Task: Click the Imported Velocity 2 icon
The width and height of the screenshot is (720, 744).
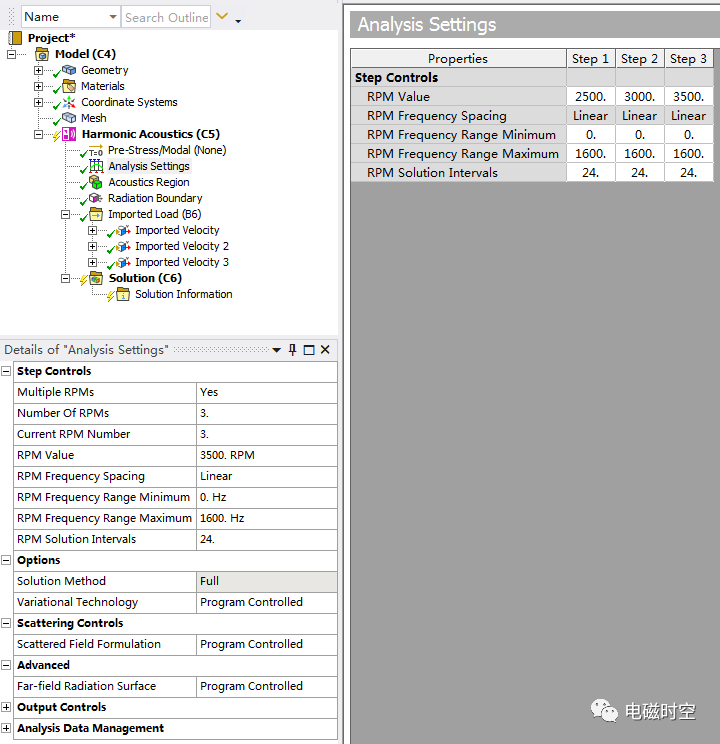Action: click(x=123, y=247)
